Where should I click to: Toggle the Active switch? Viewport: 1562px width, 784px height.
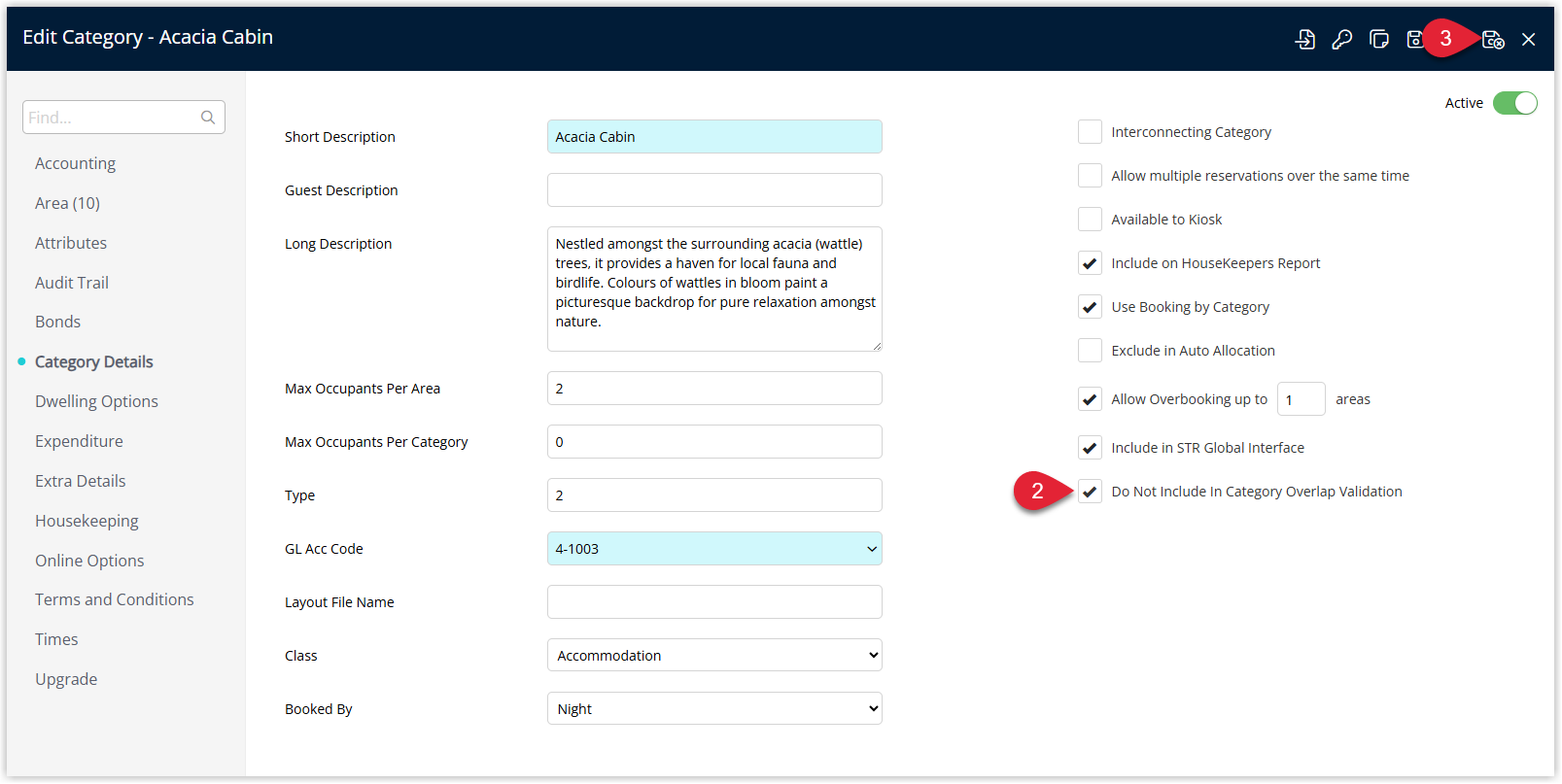[1515, 103]
